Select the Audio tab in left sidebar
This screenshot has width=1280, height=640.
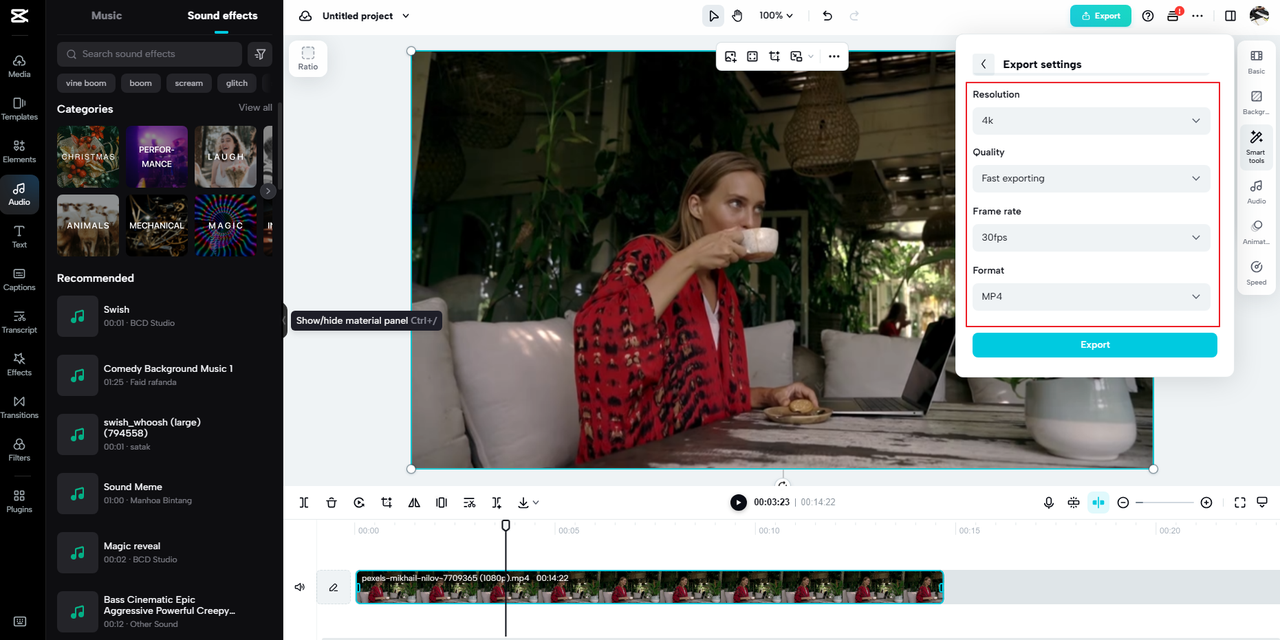pos(19,194)
